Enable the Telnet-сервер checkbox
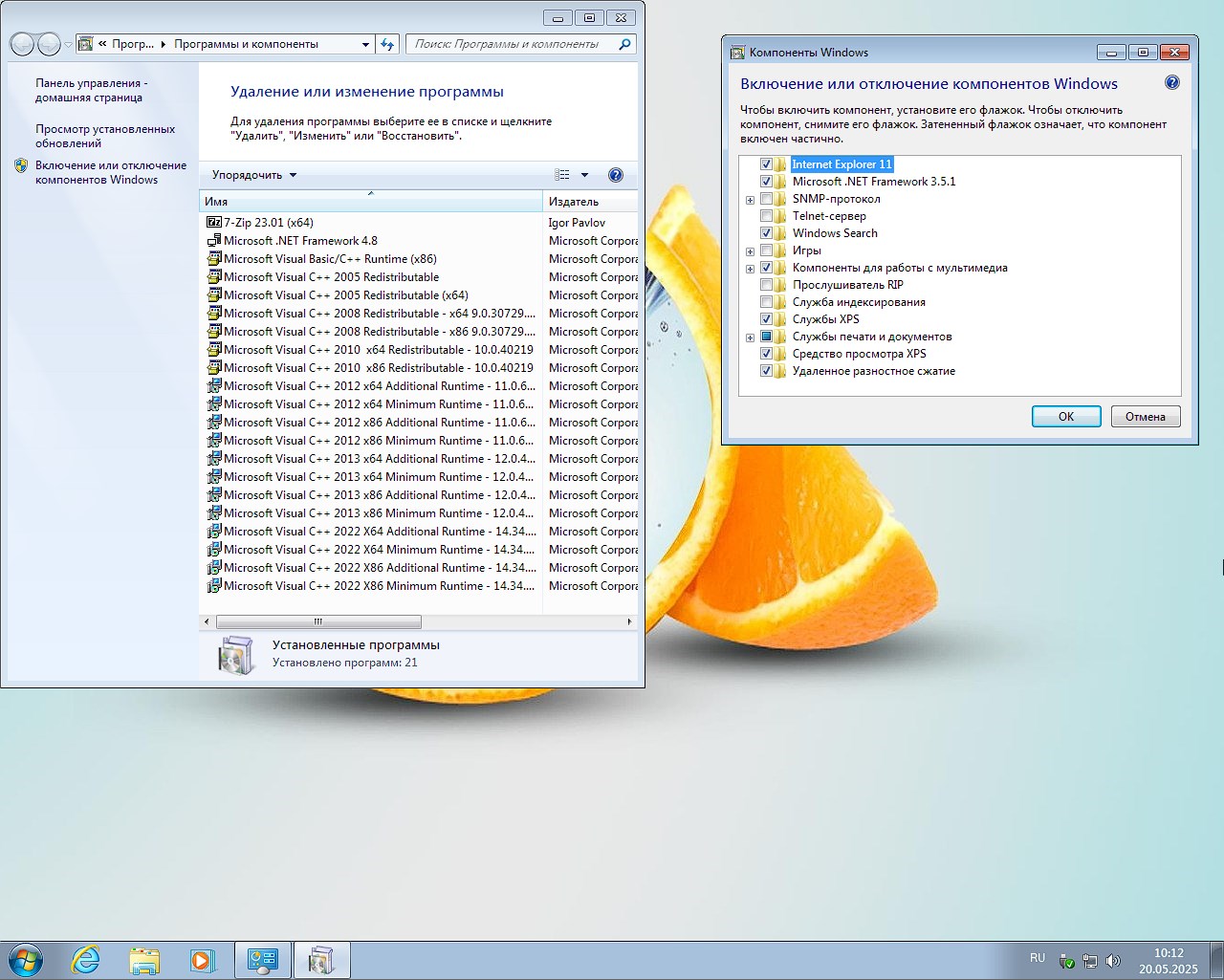The width and height of the screenshot is (1224, 980). [x=766, y=216]
